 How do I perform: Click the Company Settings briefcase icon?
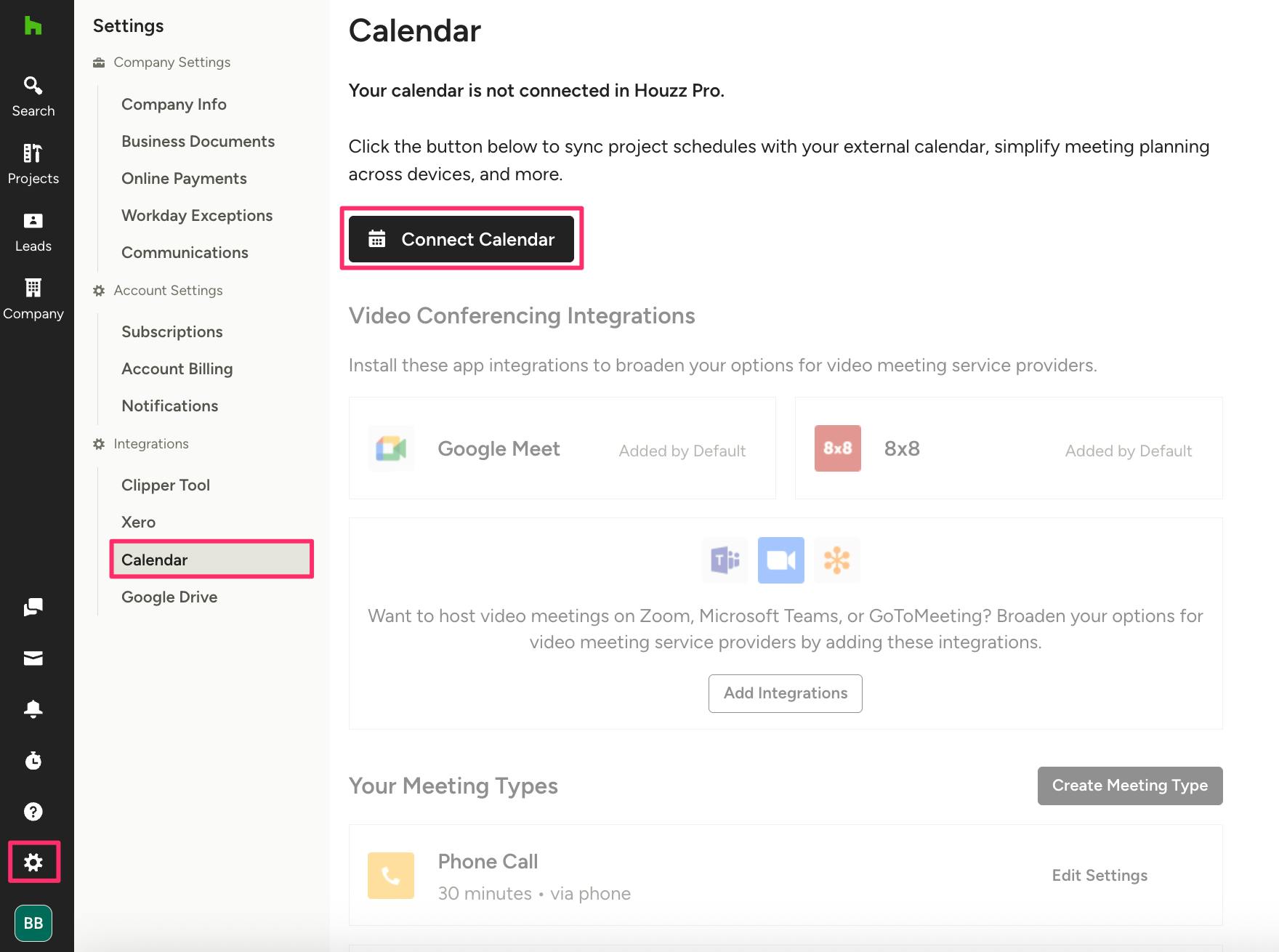coord(99,62)
